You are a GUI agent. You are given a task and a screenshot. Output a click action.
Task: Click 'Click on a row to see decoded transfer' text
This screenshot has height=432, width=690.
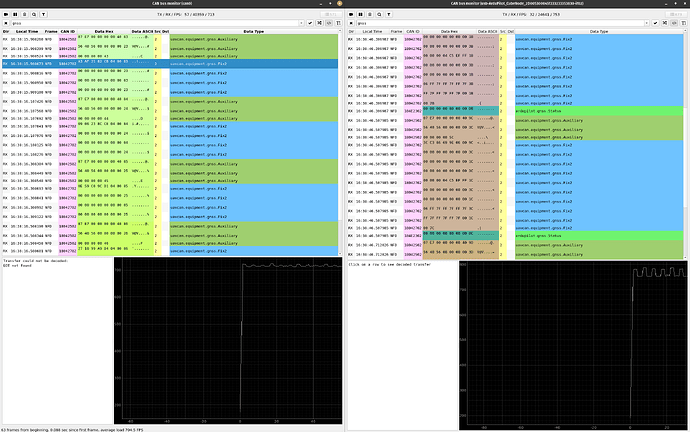pyautogui.click(x=389, y=264)
